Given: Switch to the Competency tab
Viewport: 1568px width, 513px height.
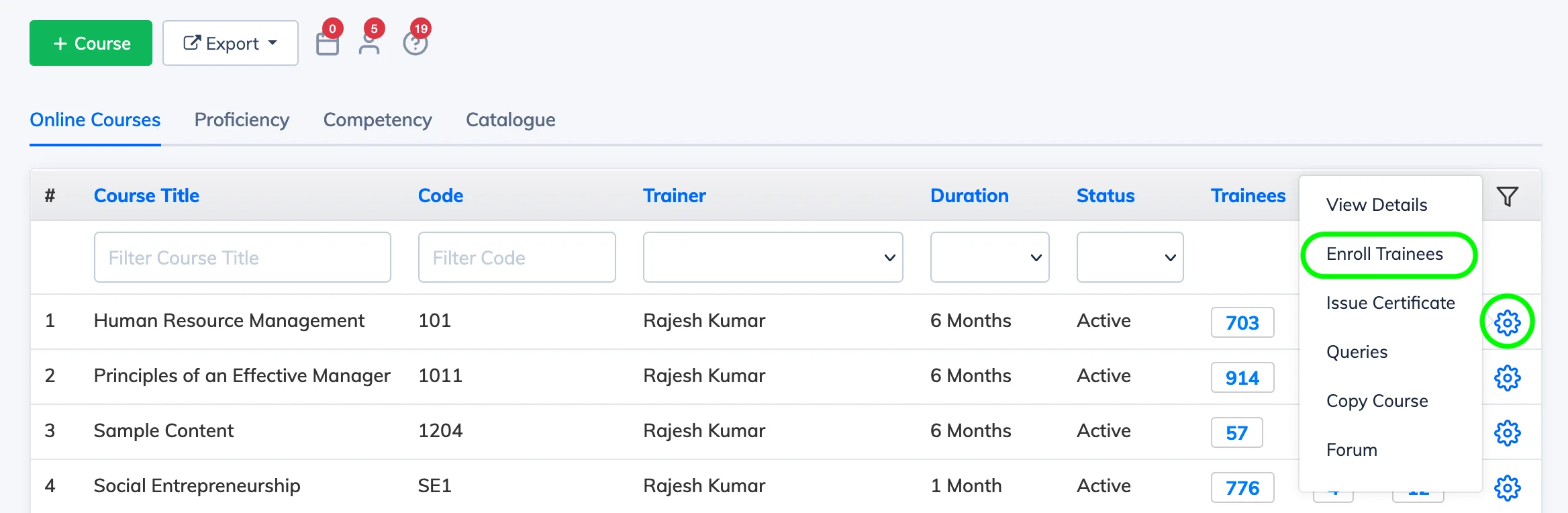Looking at the screenshot, I should point(377,120).
